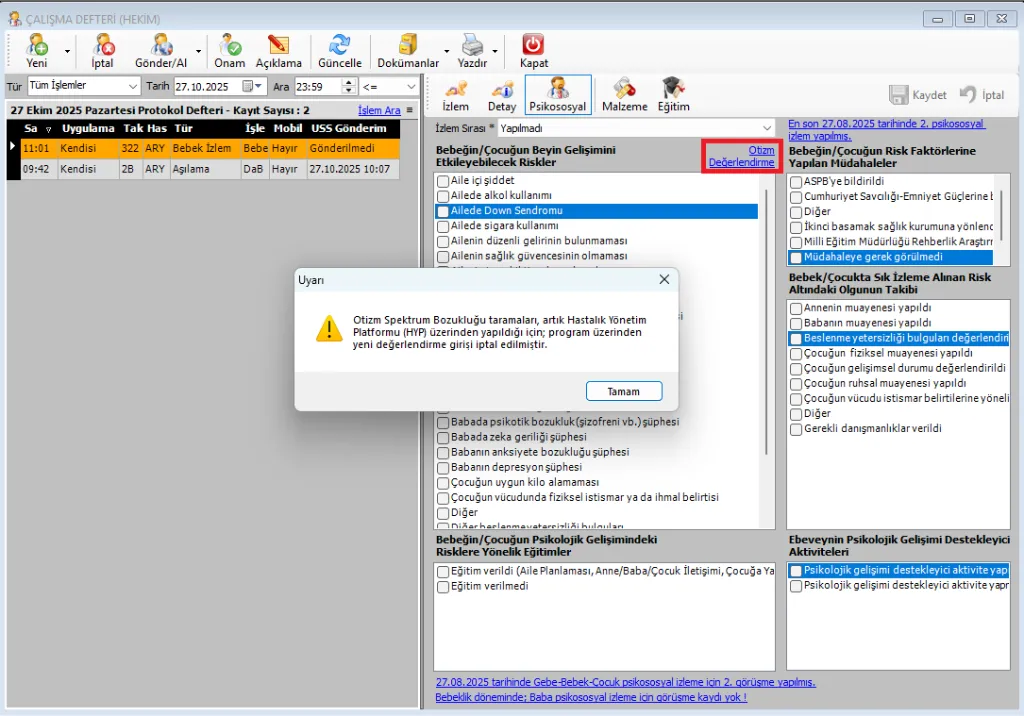This screenshot has width=1024, height=716.
Task: Open the Dokümanlar toolbar icon
Action: pos(408,51)
